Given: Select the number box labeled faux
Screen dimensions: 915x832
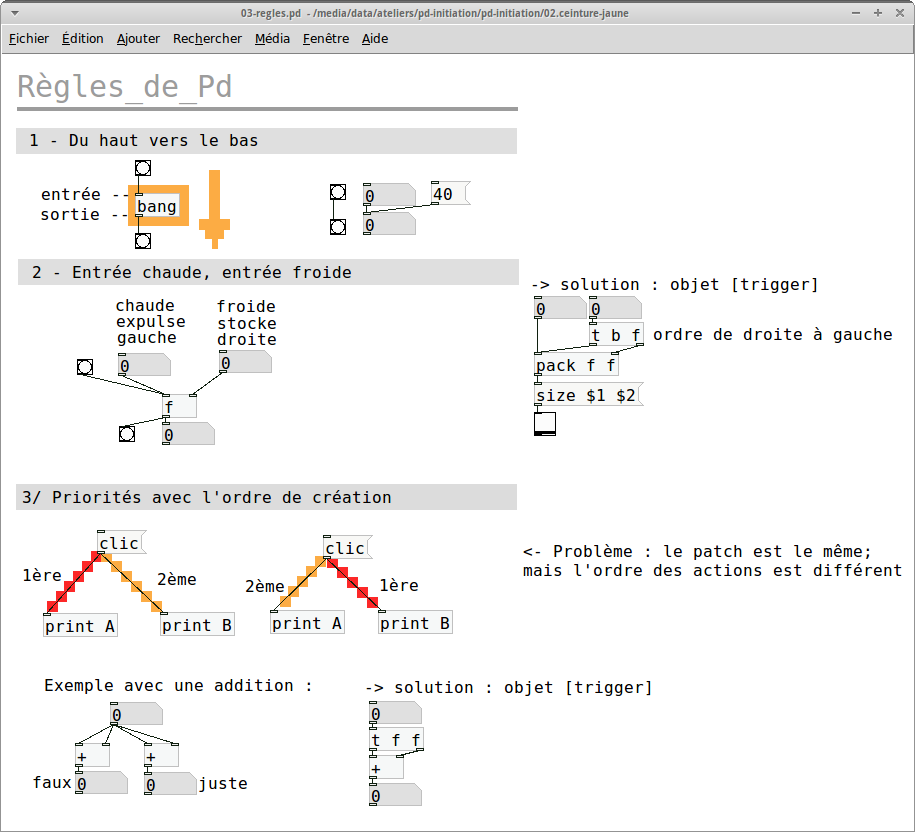Looking at the screenshot, I should point(102,783).
